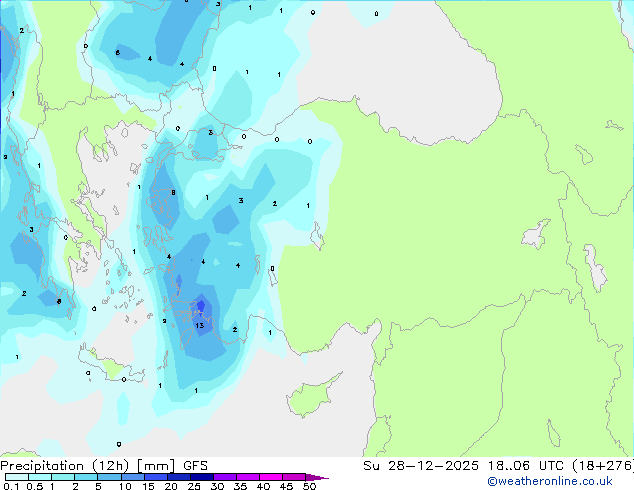Select the "20" legend scale label
This screenshot has height=490, width=634.
pos(171,486)
